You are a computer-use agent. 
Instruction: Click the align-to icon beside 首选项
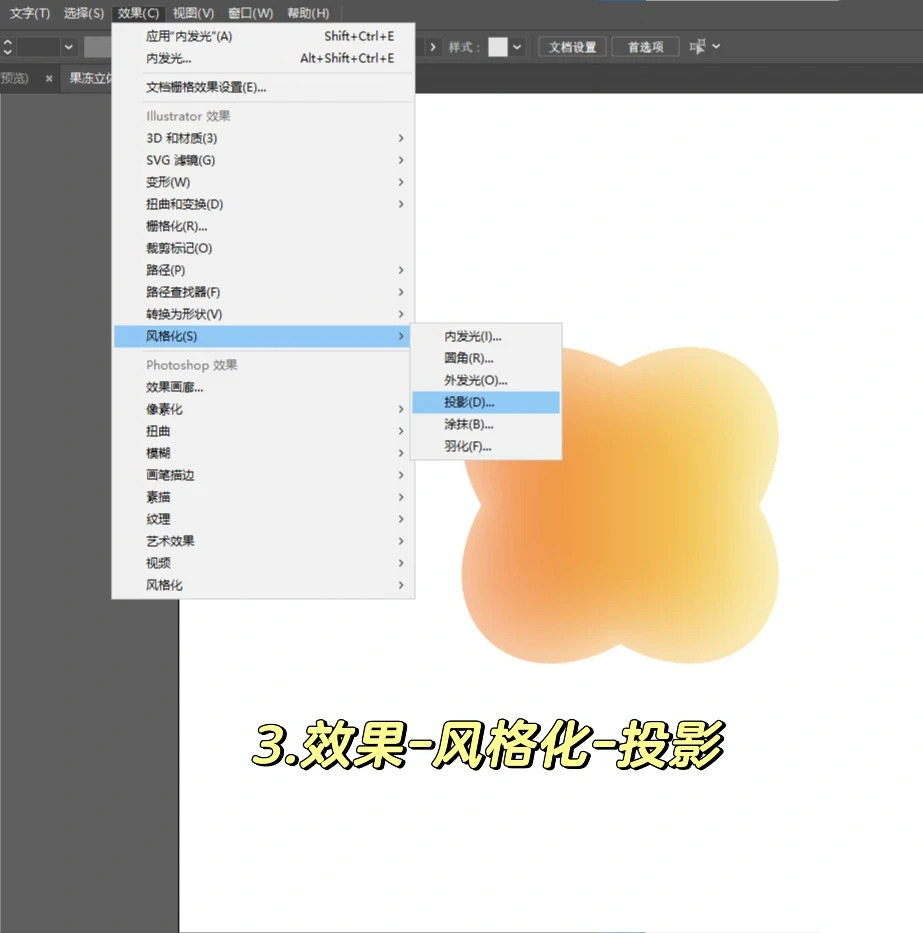[x=697, y=46]
